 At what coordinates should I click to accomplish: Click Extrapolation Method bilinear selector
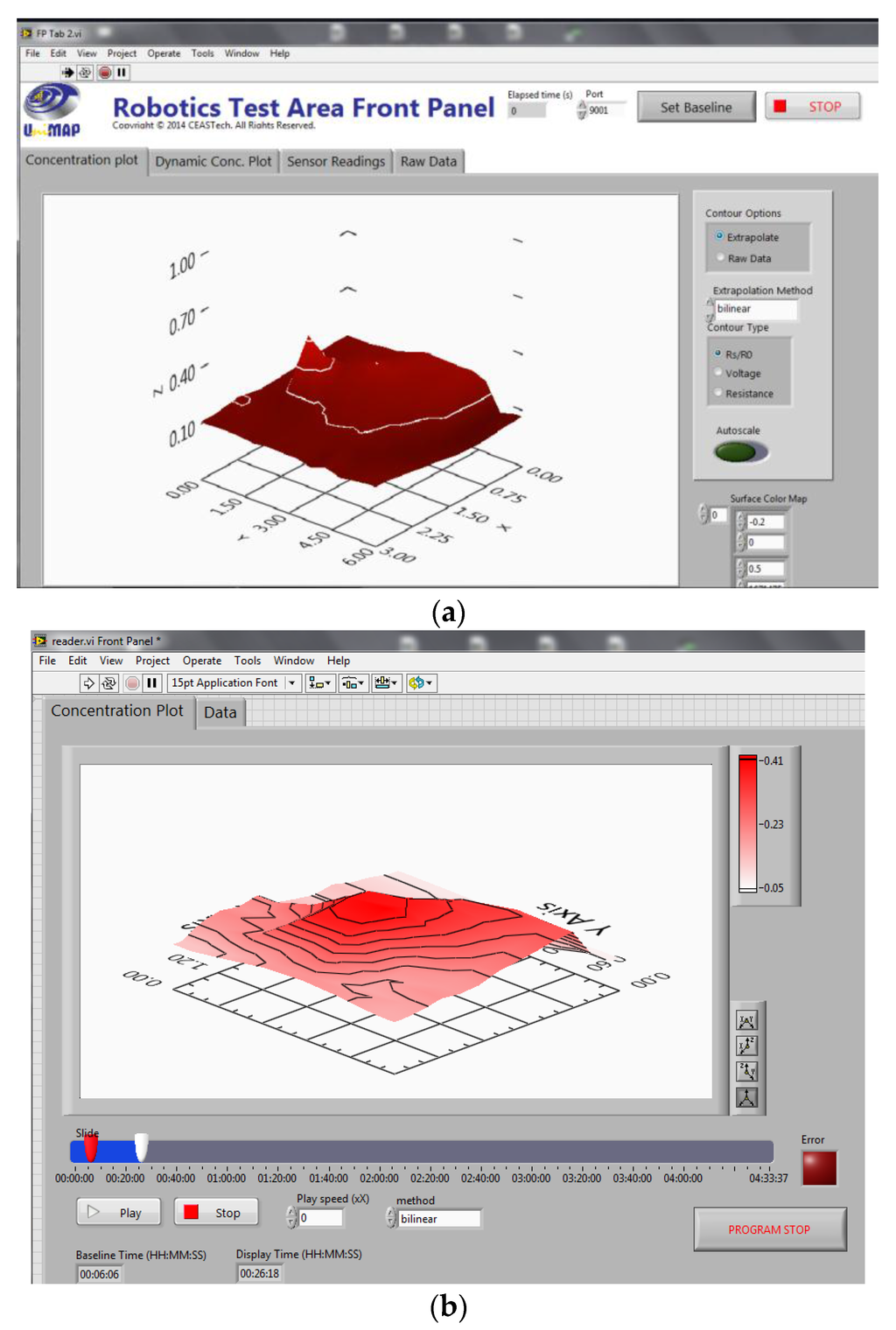pos(755,309)
